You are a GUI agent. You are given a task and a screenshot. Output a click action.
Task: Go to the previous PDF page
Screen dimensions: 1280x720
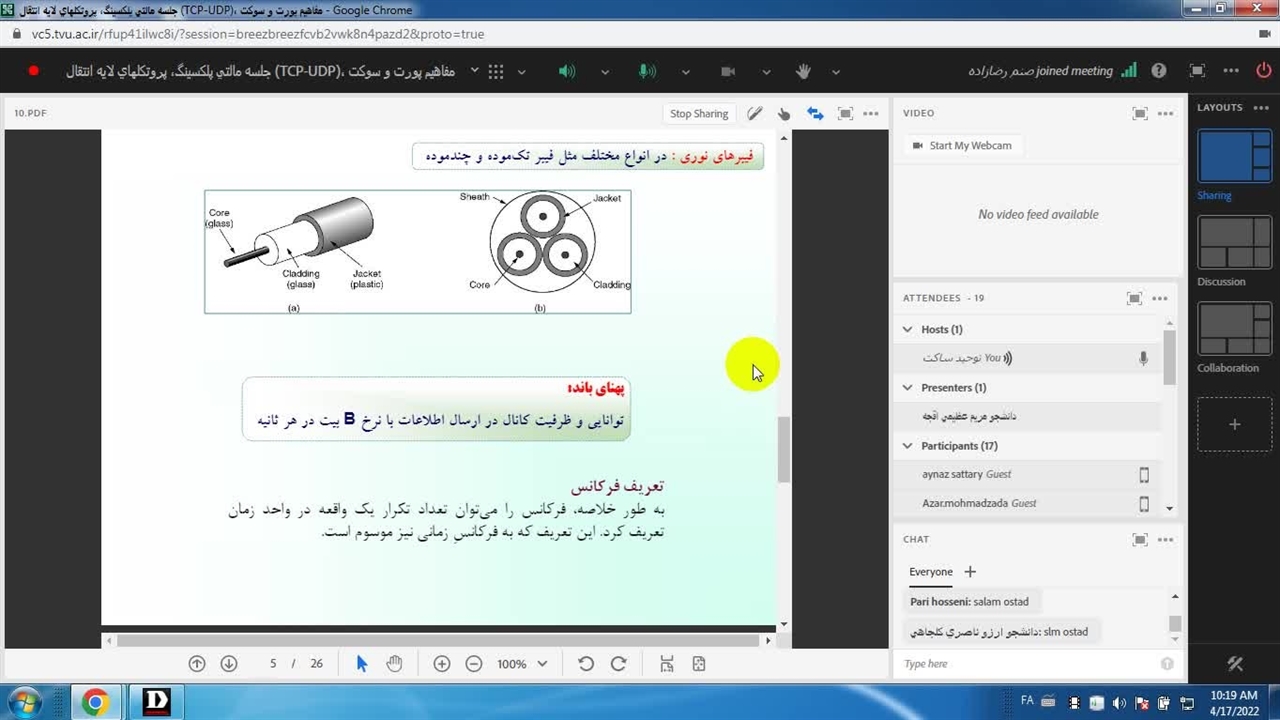197,664
